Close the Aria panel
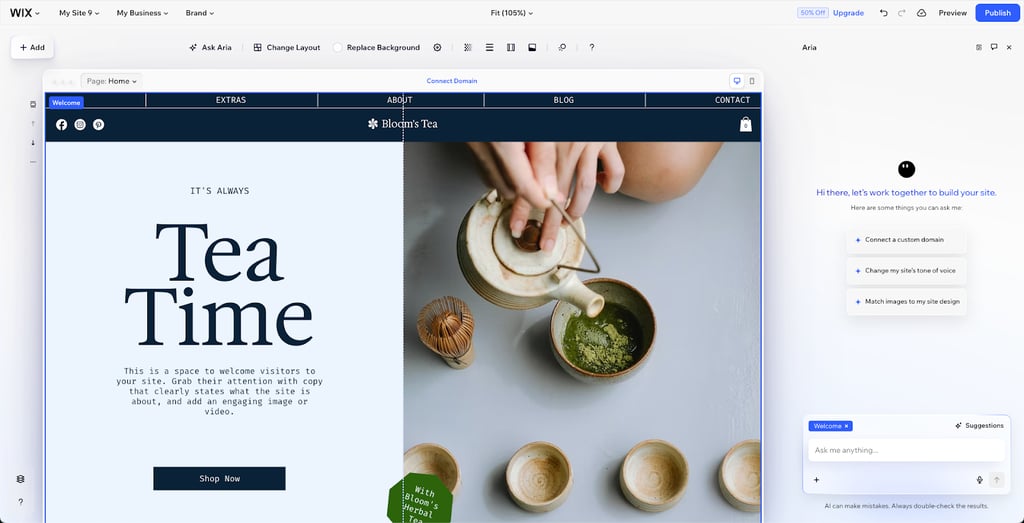Screen dimensions: 1024x523 tap(1009, 47)
